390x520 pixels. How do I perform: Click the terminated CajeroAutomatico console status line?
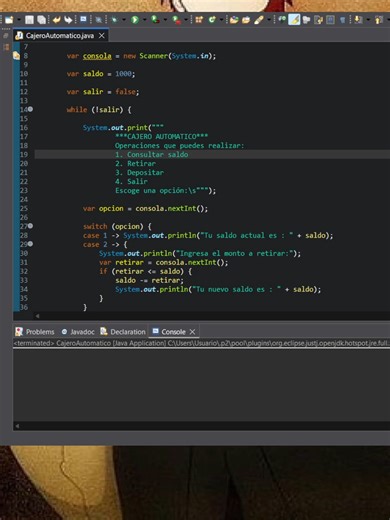click(201, 343)
